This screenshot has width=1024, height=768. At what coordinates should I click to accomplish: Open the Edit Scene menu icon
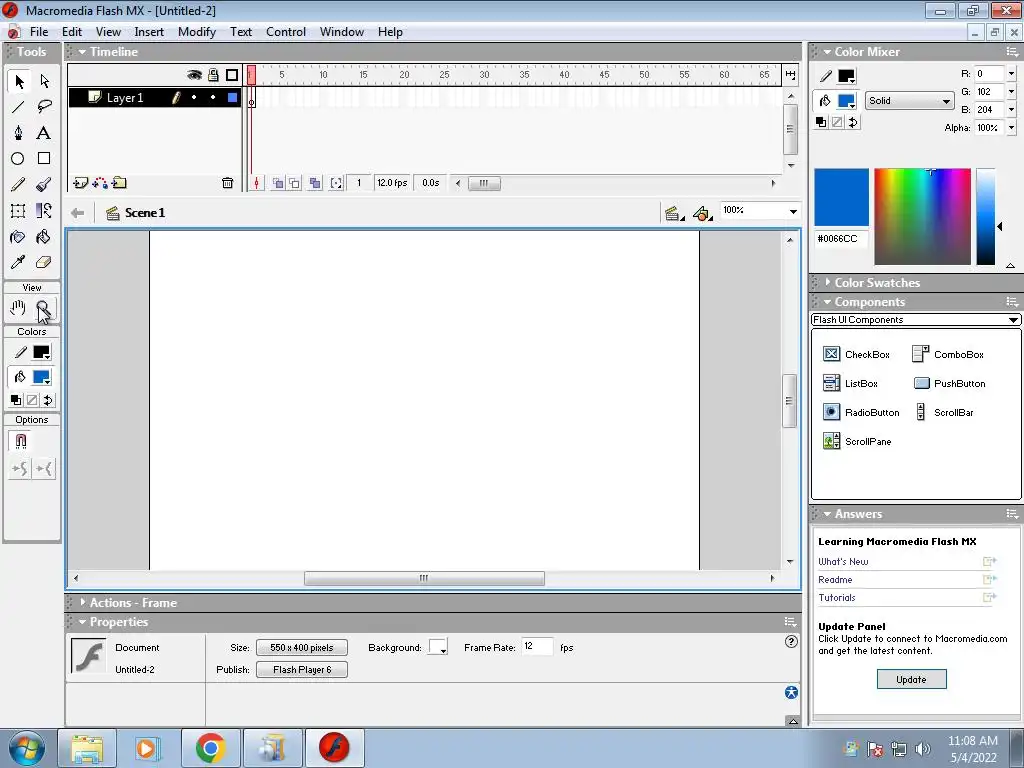[x=674, y=214]
